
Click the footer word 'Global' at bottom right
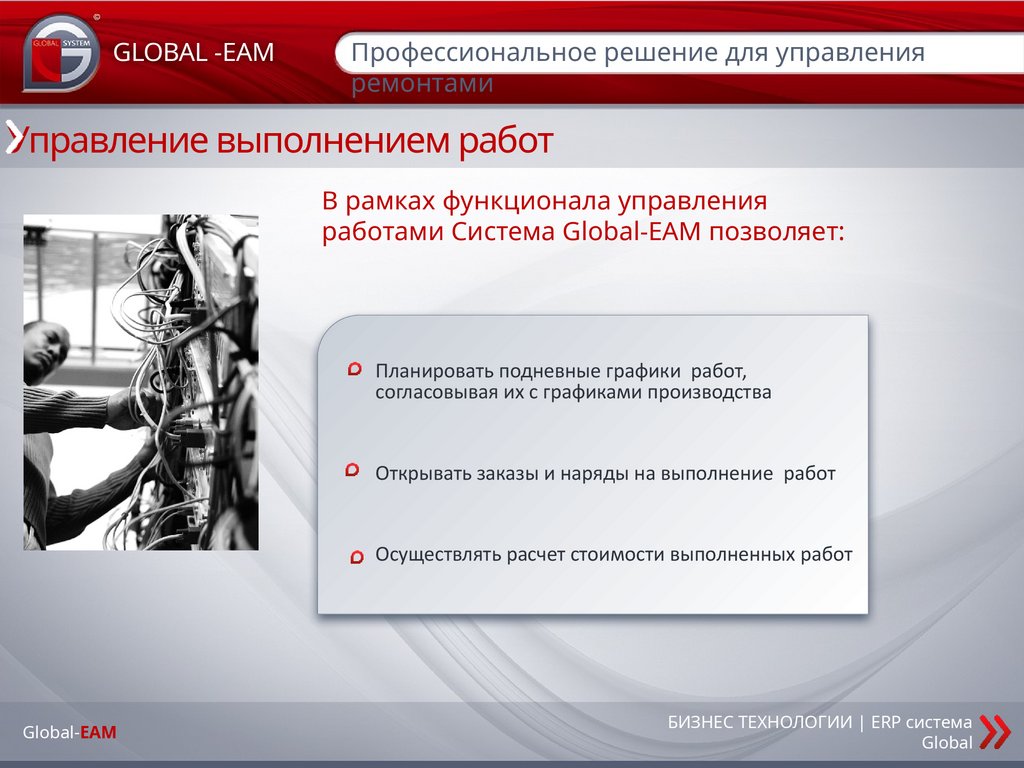click(947, 743)
